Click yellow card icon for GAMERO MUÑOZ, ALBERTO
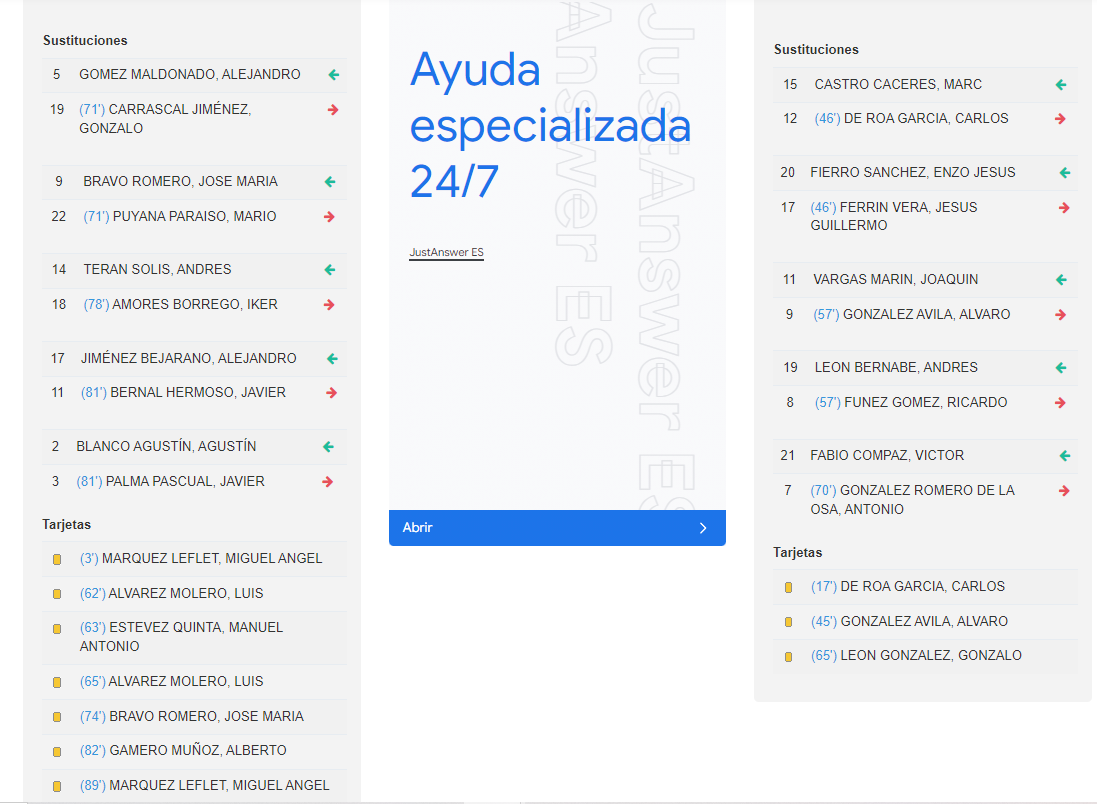 [x=57, y=752]
